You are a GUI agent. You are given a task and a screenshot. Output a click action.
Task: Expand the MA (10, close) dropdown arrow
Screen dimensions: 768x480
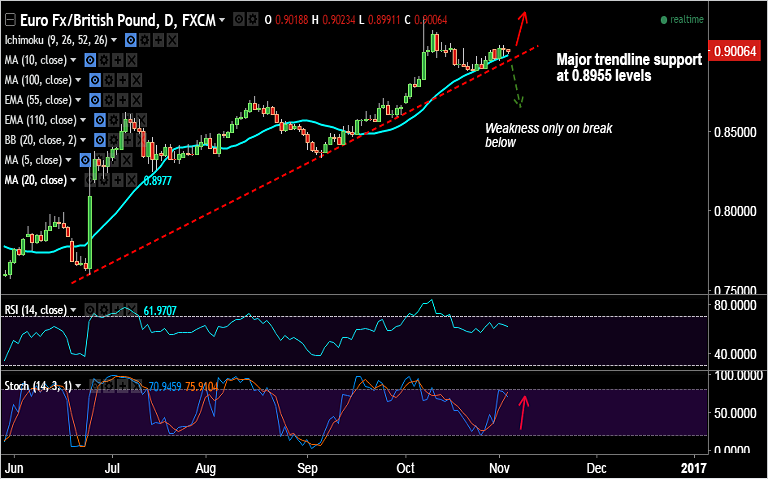[73, 60]
